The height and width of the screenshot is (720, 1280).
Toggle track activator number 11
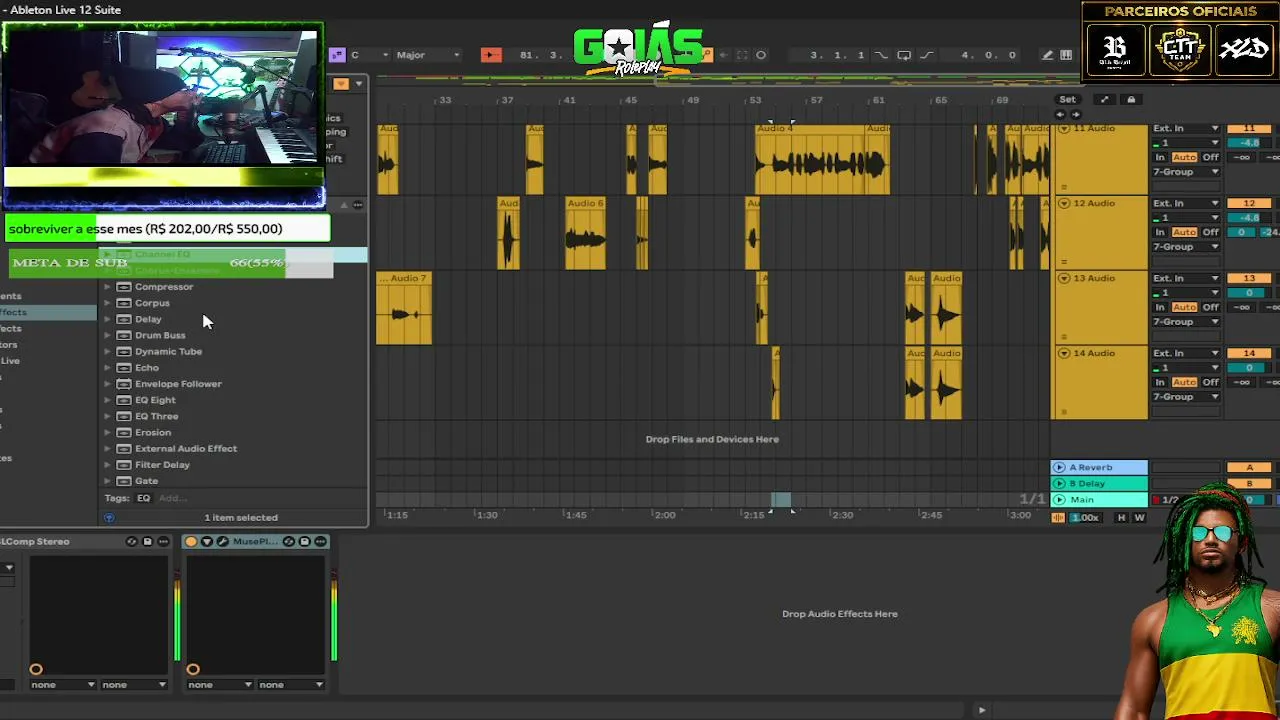(1249, 129)
